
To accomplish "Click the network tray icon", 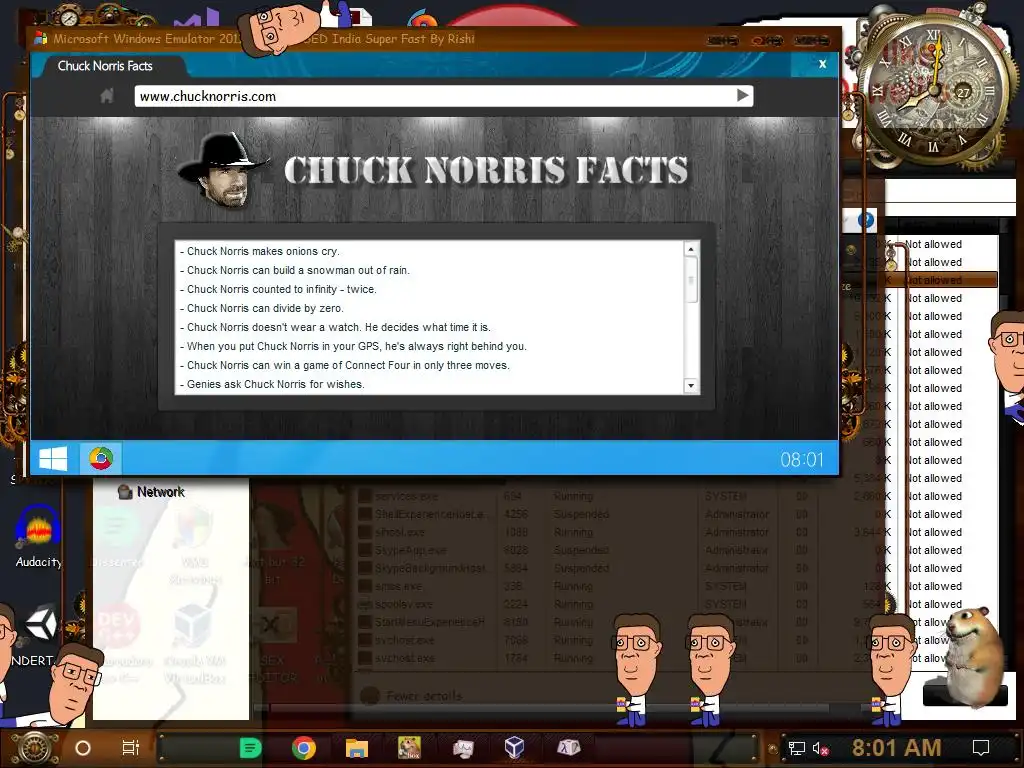I will click(x=796, y=748).
